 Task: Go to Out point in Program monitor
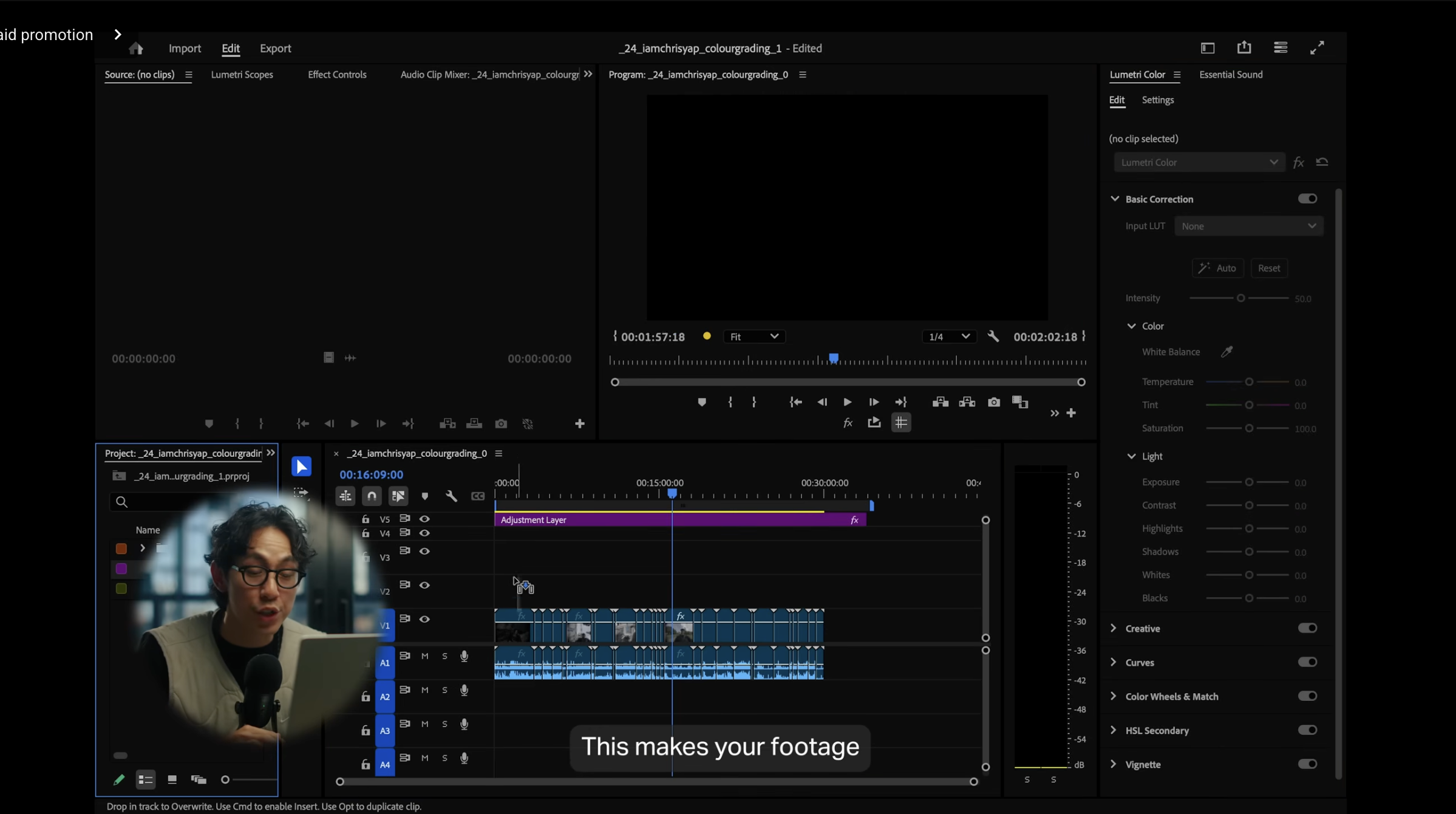pyautogui.click(x=901, y=402)
